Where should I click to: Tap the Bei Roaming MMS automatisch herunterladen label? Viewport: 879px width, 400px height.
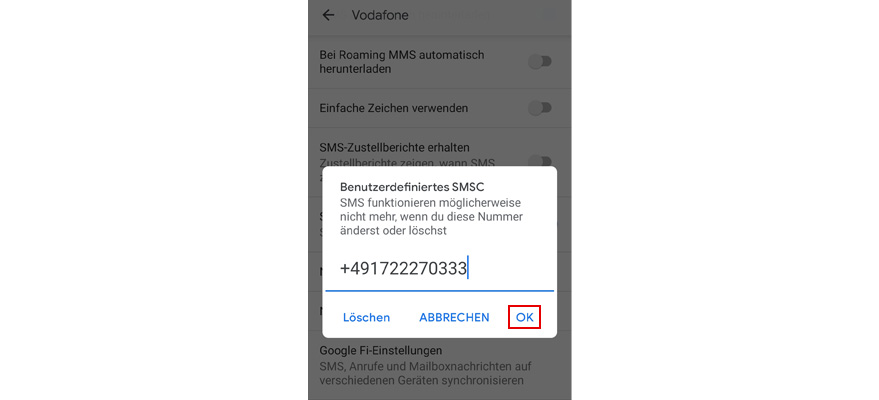401,62
